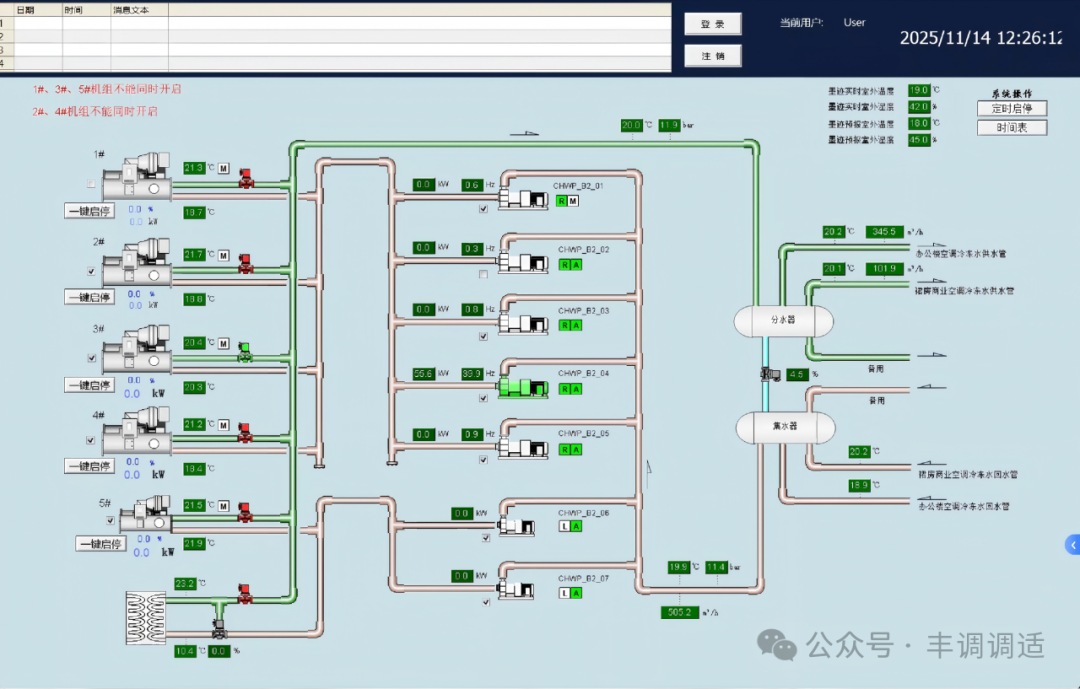The width and height of the screenshot is (1080, 689).
Task: Click the 日期 column header in alarm table
Action: click(38, 10)
